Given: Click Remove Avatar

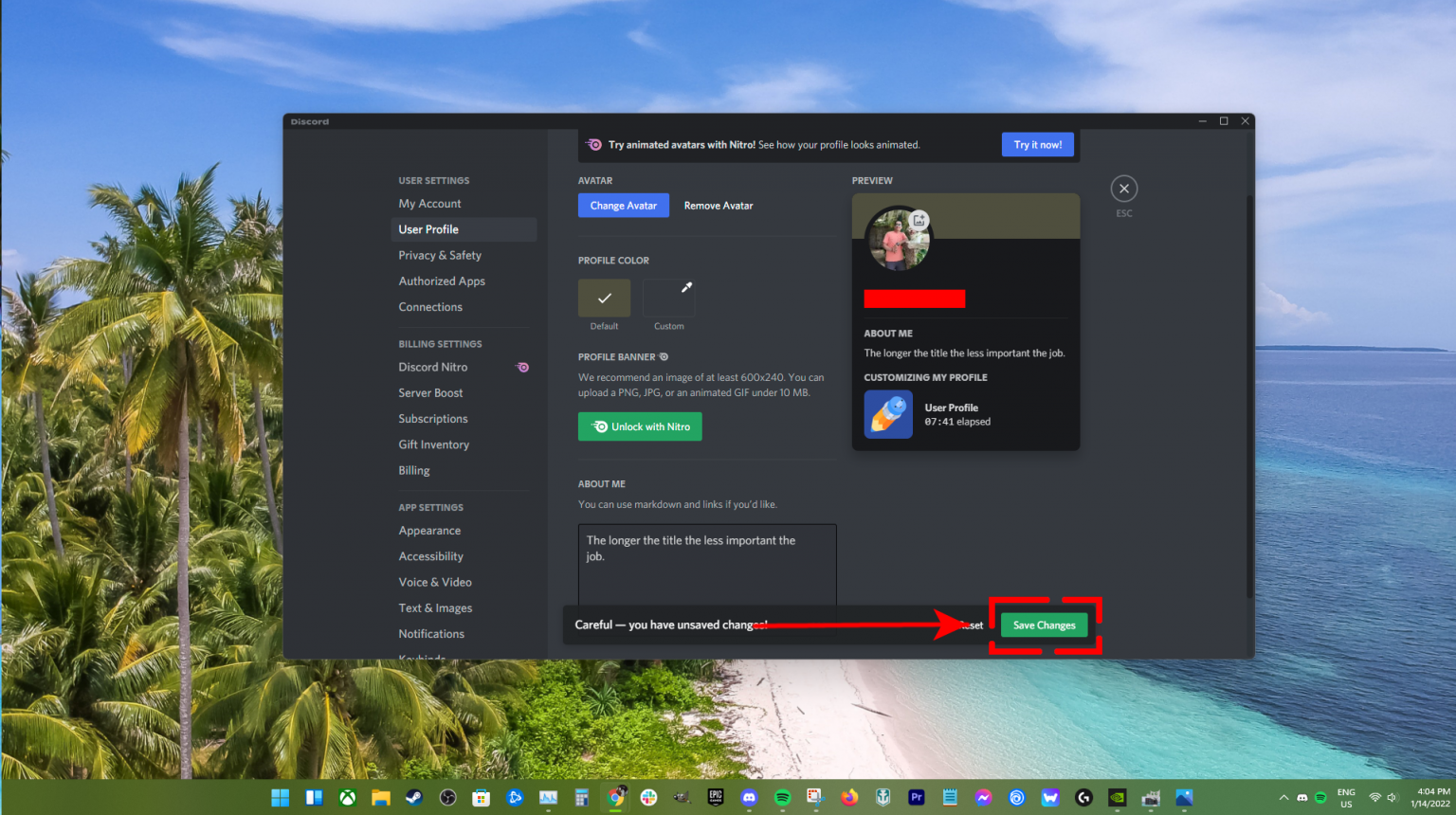Looking at the screenshot, I should click(719, 206).
